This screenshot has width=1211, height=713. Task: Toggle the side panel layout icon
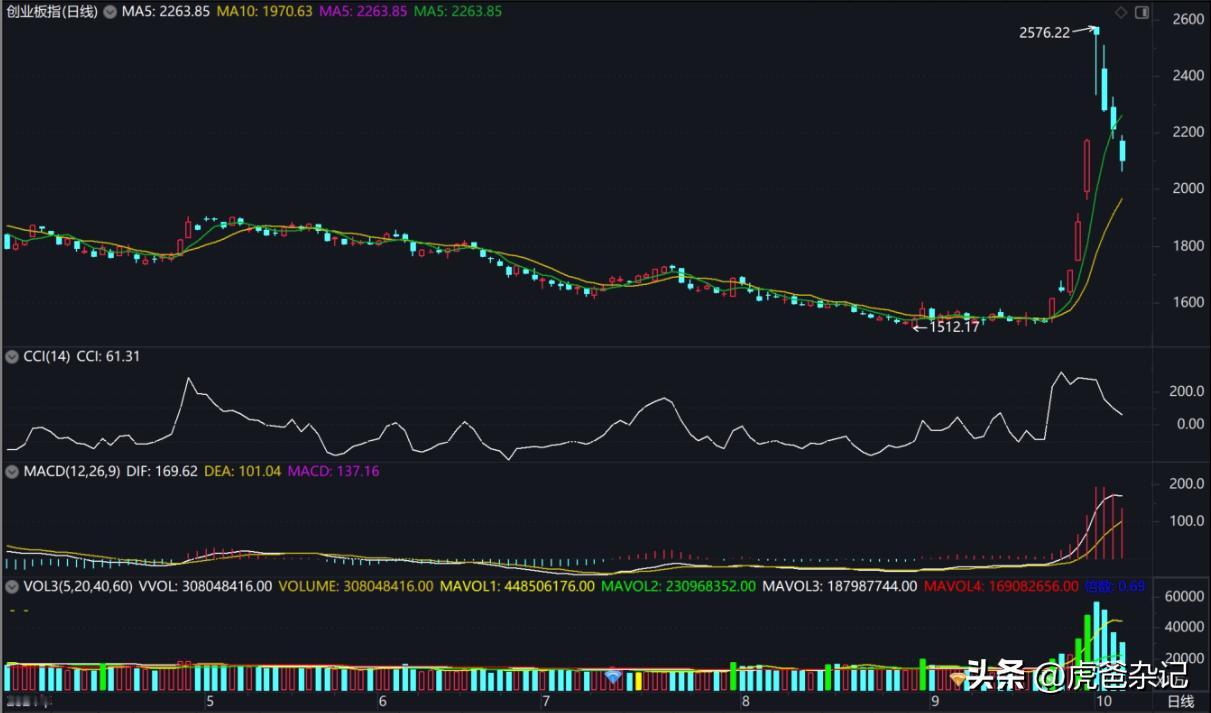click(x=1142, y=12)
